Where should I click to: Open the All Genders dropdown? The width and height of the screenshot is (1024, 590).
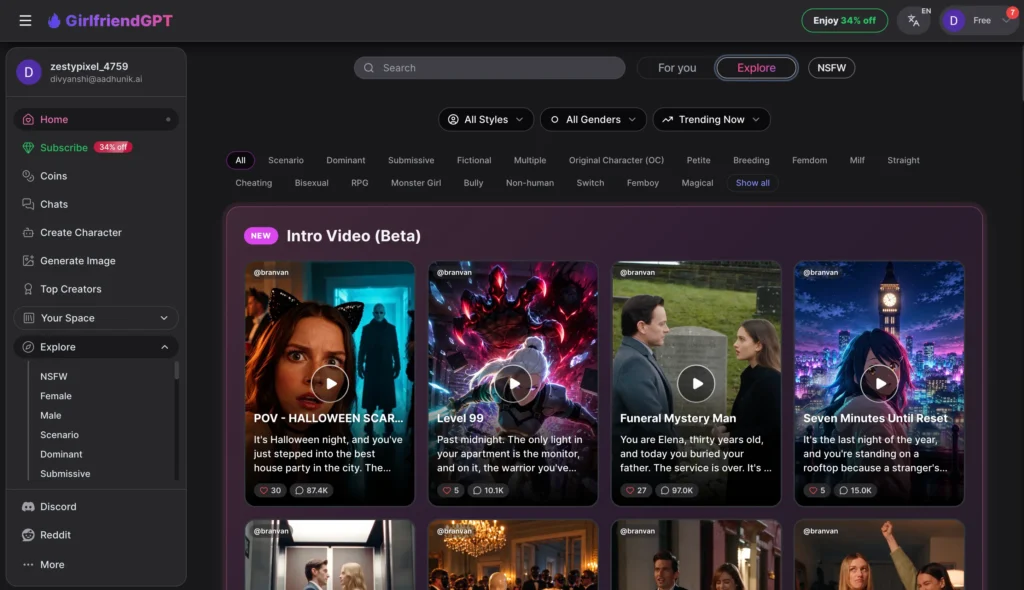pyautogui.click(x=593, y=120)
